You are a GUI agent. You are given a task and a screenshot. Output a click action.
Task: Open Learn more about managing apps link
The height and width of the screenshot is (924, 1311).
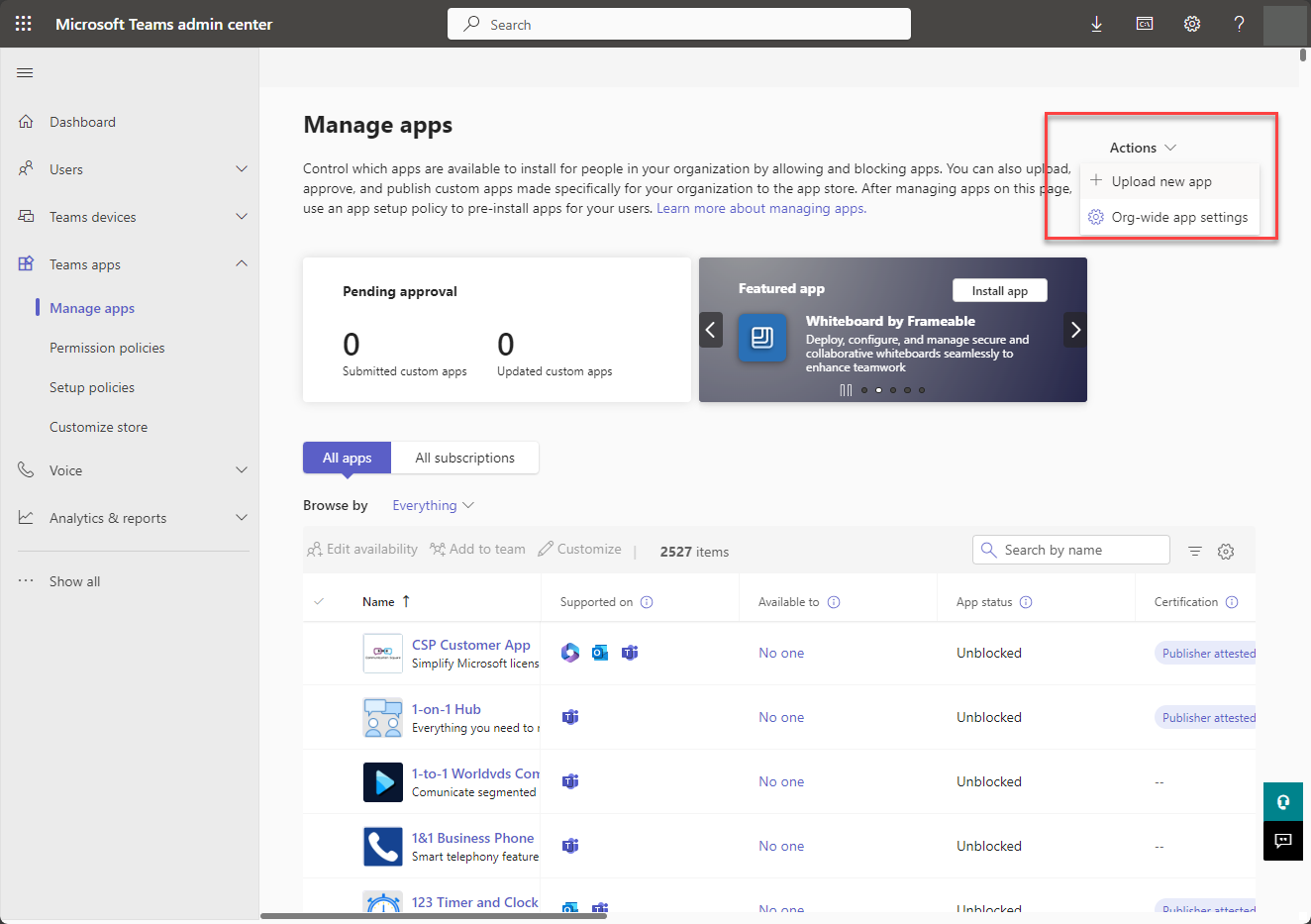pyautogui.click(x=761, y=208)
